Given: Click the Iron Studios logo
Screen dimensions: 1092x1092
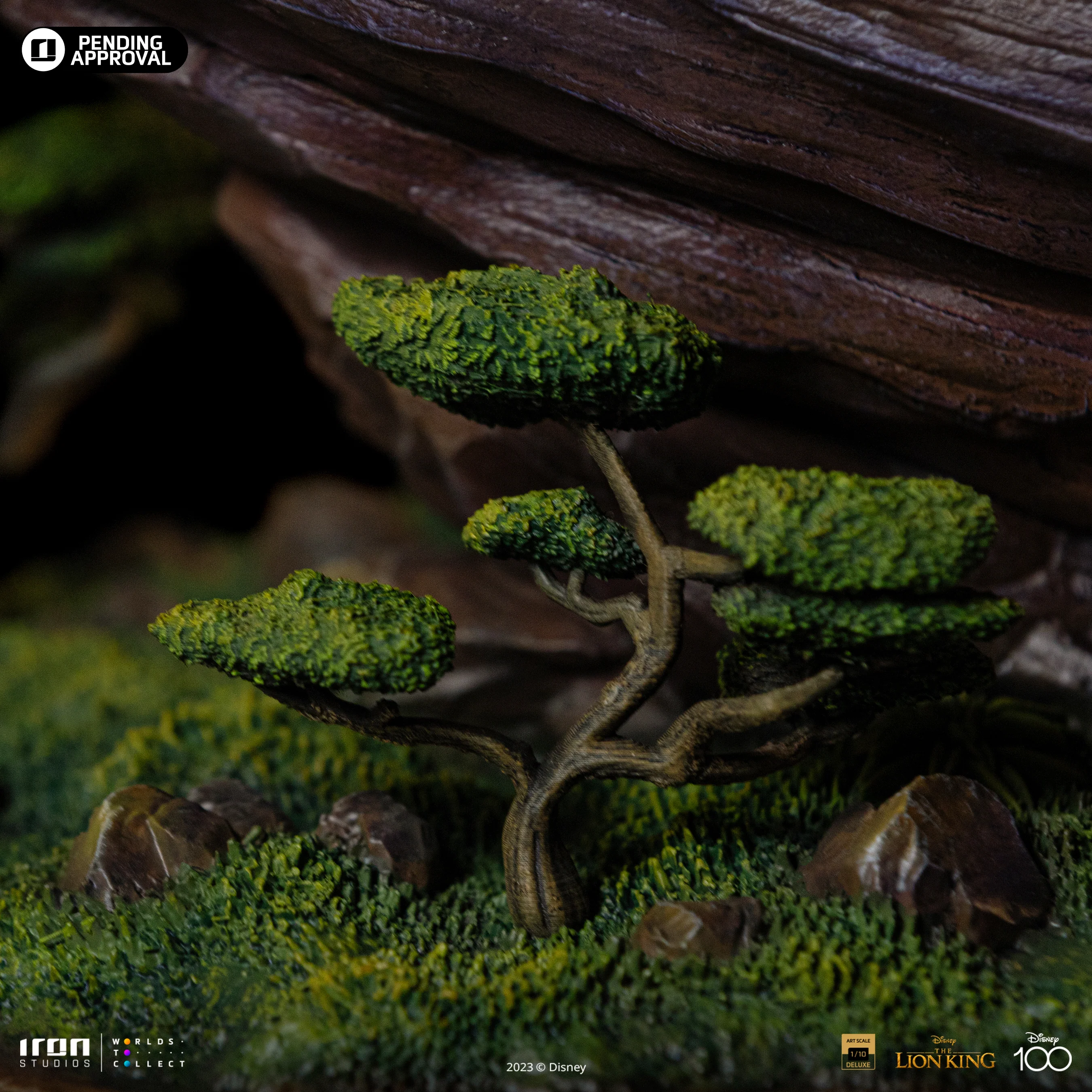Looking at the screenshot, I should [x=54, y=1052].
